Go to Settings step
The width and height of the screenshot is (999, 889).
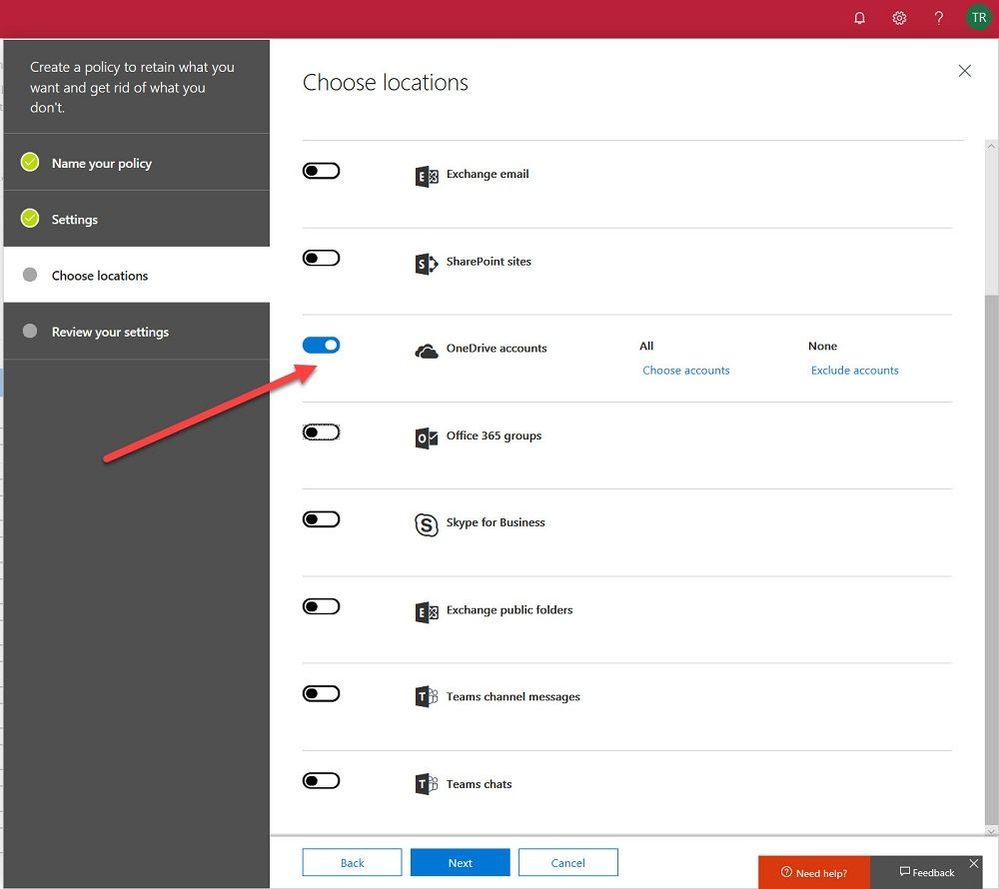[136, 219]
